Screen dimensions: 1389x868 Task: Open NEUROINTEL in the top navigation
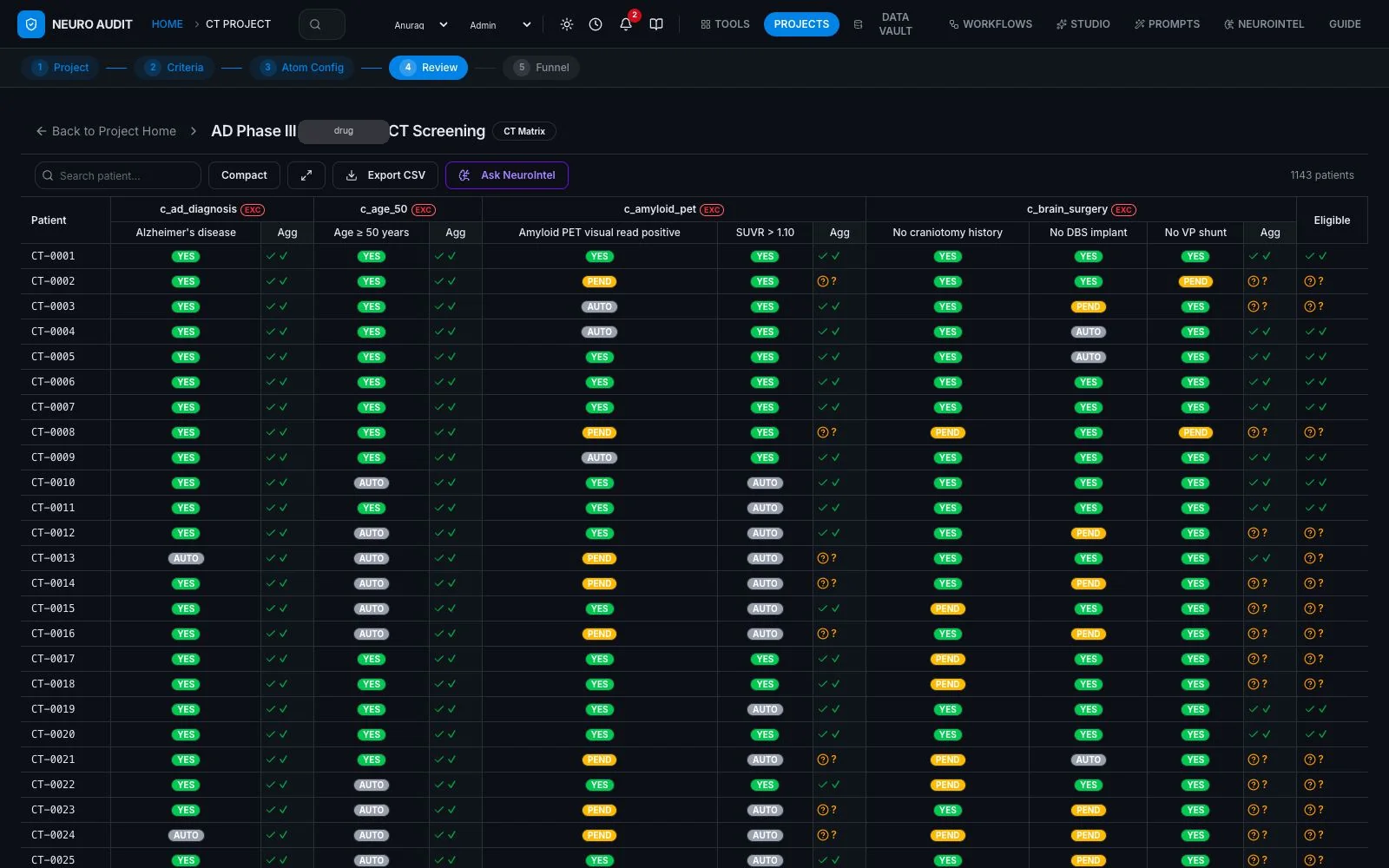(x=1264, y=24)
